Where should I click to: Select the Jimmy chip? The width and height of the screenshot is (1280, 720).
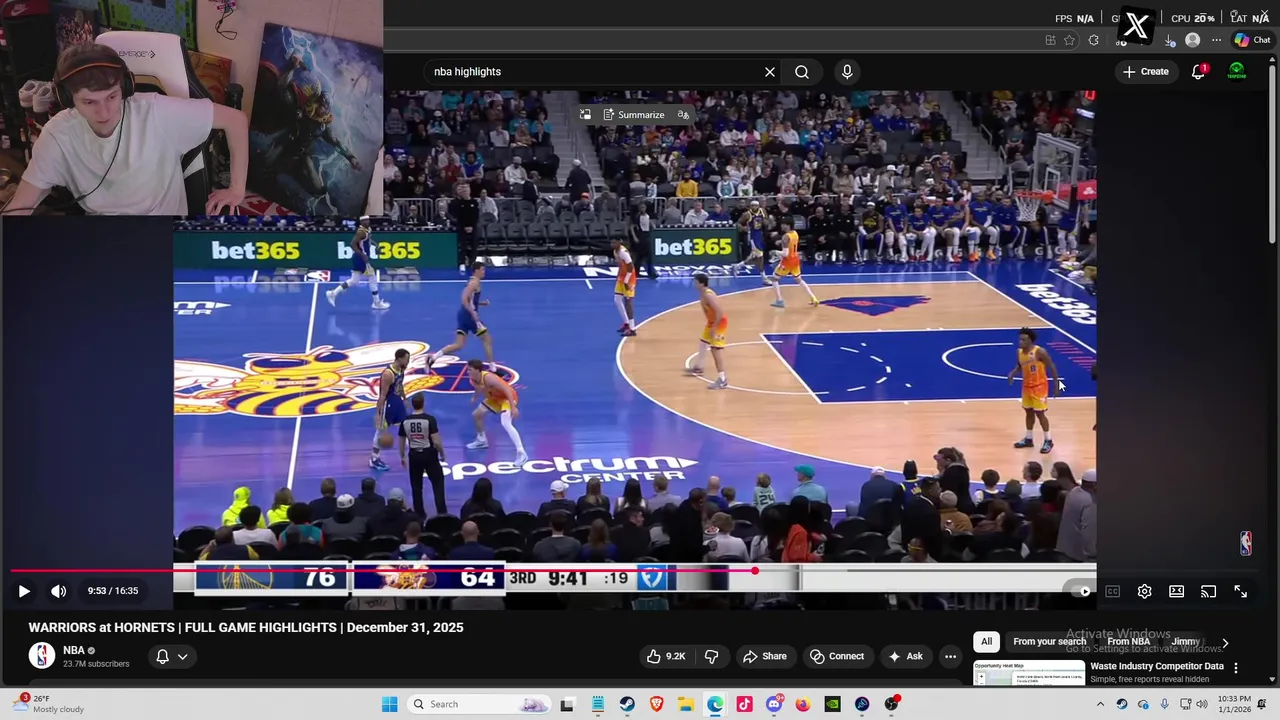tap(1186, 642)
